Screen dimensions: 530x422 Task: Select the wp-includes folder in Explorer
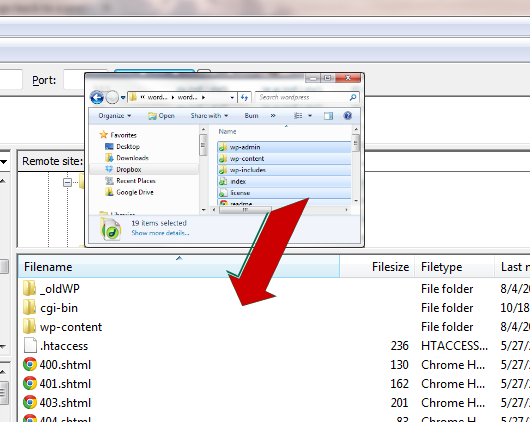coord(284,170)
